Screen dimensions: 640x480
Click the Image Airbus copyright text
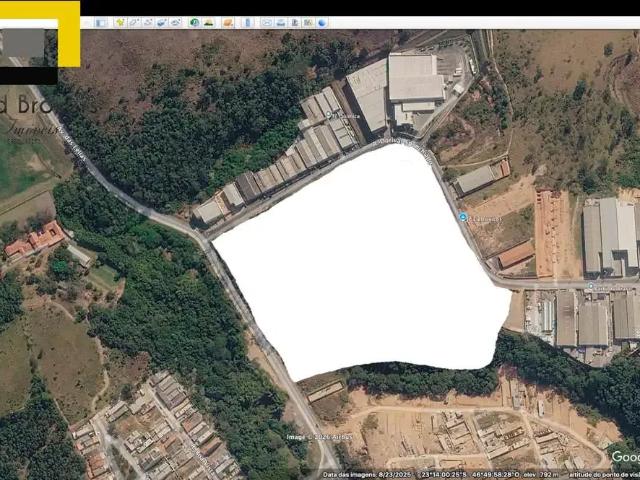[319, 437]
